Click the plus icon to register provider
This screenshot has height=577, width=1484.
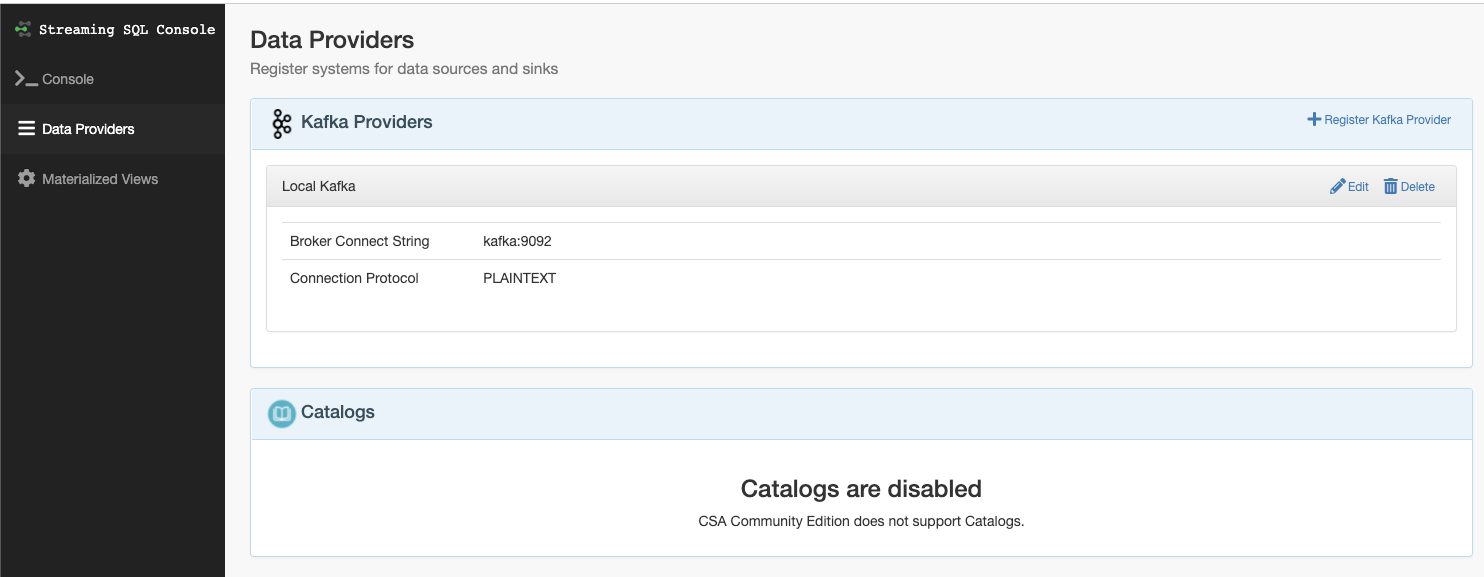tap(1314, 119)
